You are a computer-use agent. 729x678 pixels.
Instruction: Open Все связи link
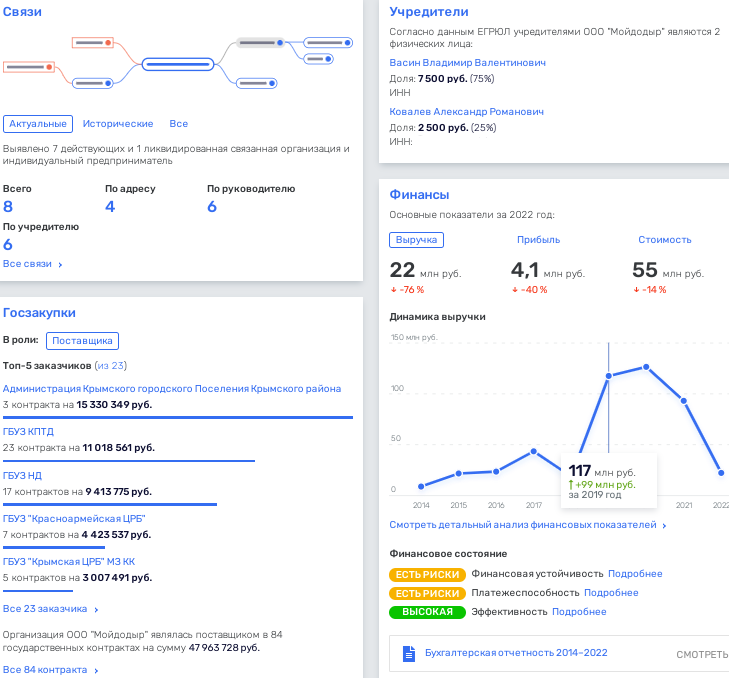point(27,264)
